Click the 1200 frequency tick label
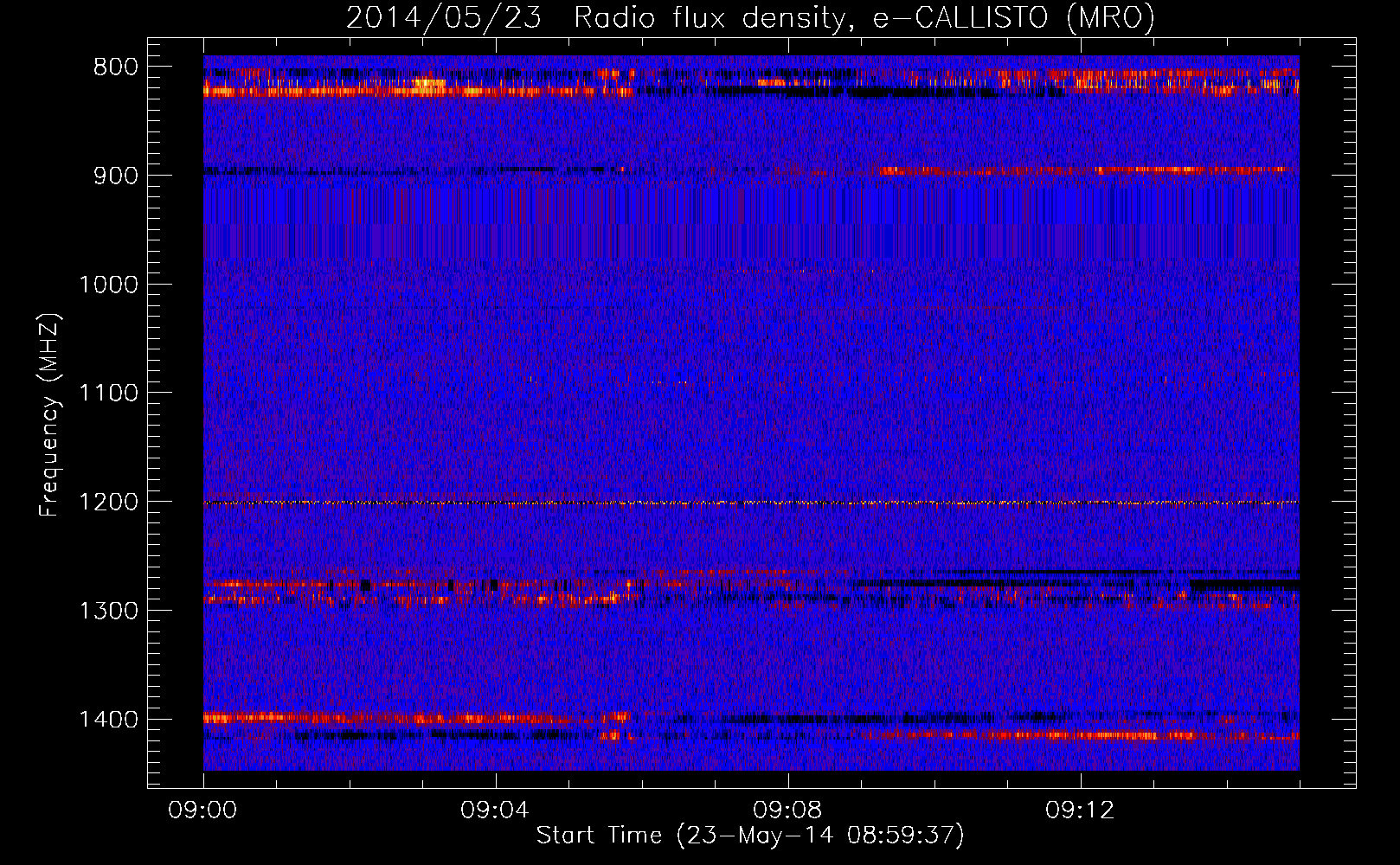Screen dimensions: 1400x865 (108, 502)
